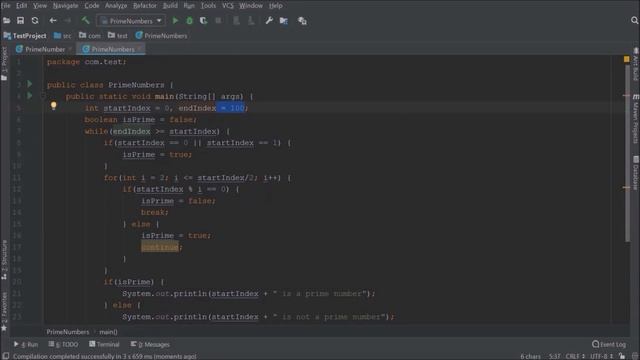The image size is (640, 360).
Task: Open the Build menu
Action: 170,6
